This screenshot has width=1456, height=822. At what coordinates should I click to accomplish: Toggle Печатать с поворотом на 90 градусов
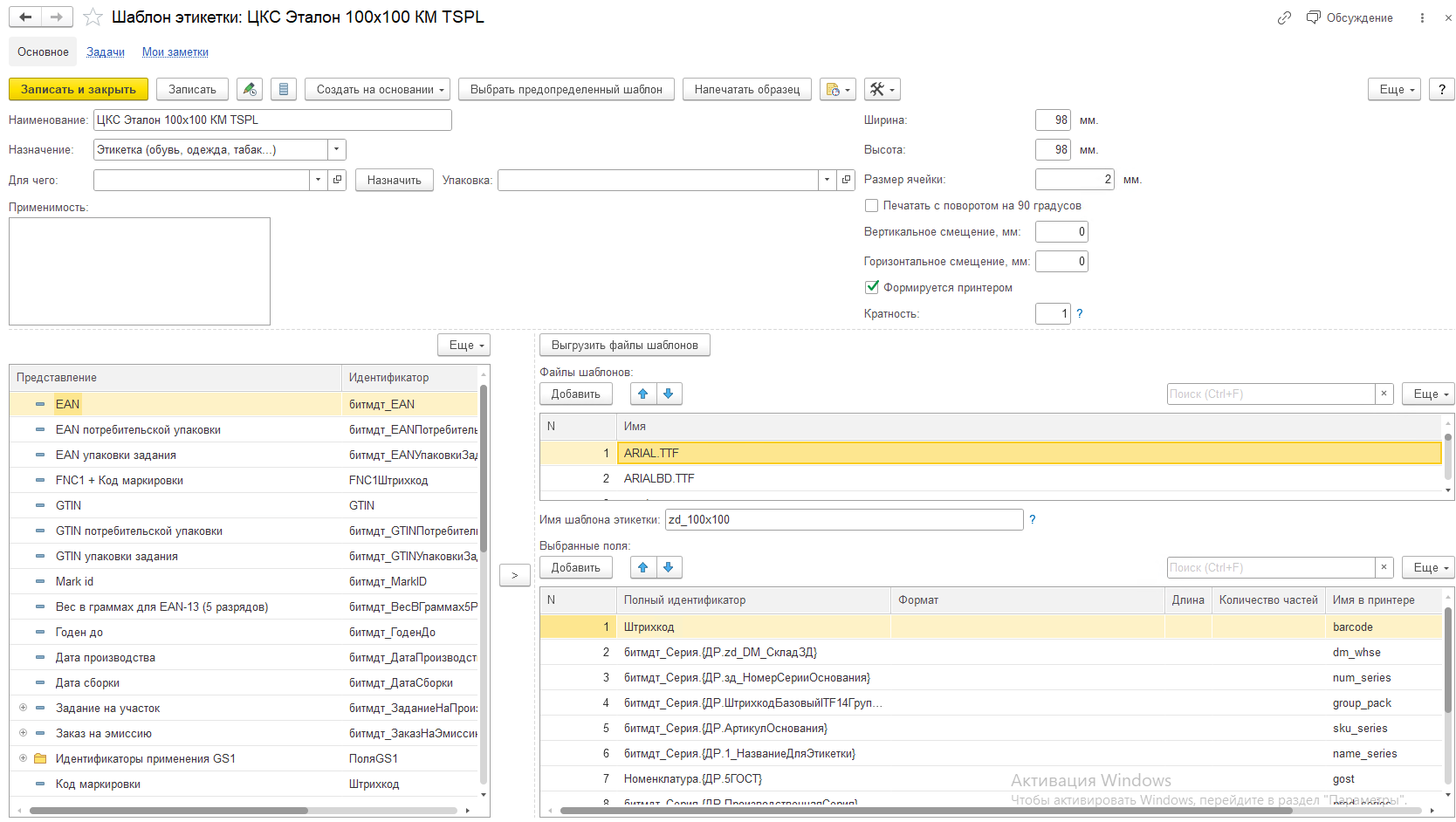pos(871,206)
